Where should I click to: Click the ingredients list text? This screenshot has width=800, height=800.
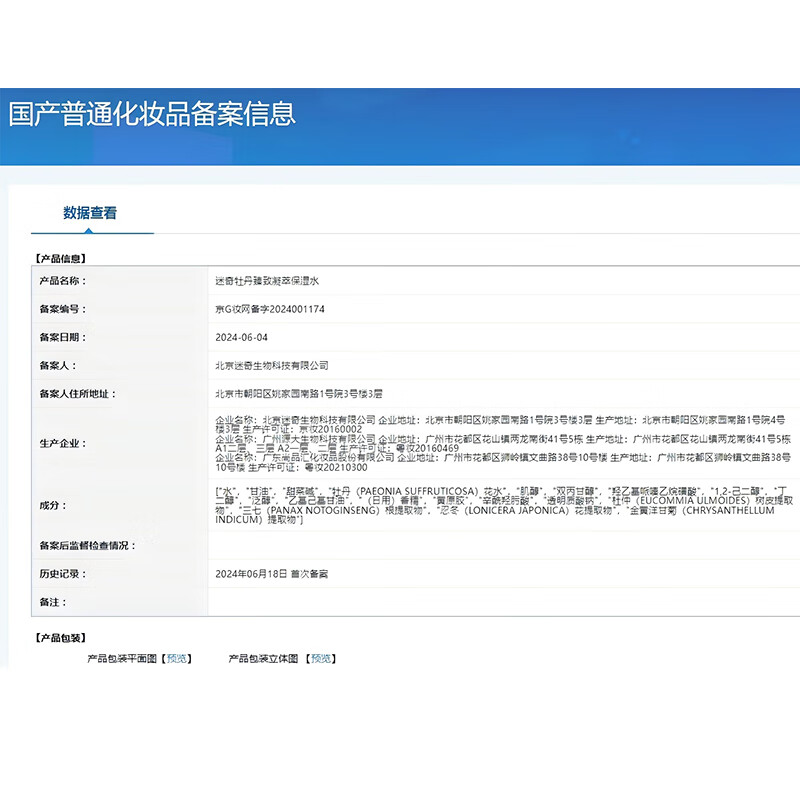pos(500,506)
